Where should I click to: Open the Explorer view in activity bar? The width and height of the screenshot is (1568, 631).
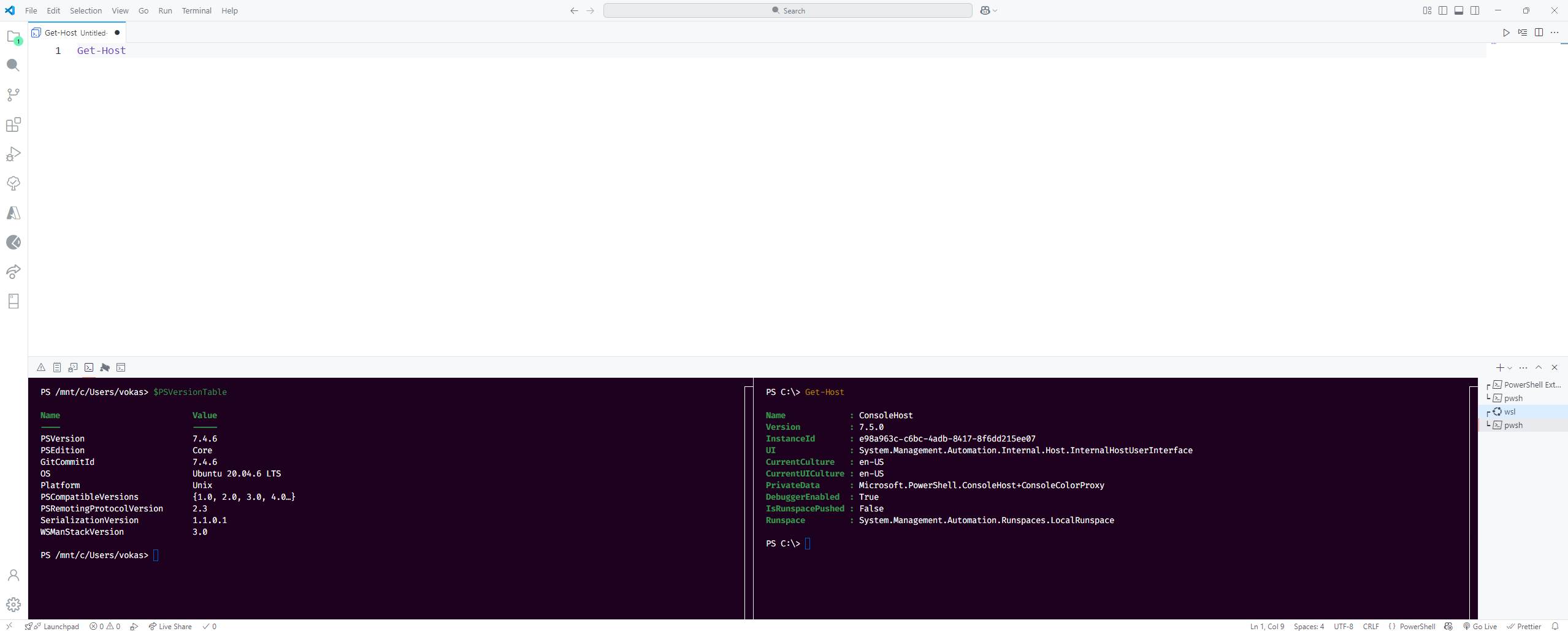(x=13, y=37)
